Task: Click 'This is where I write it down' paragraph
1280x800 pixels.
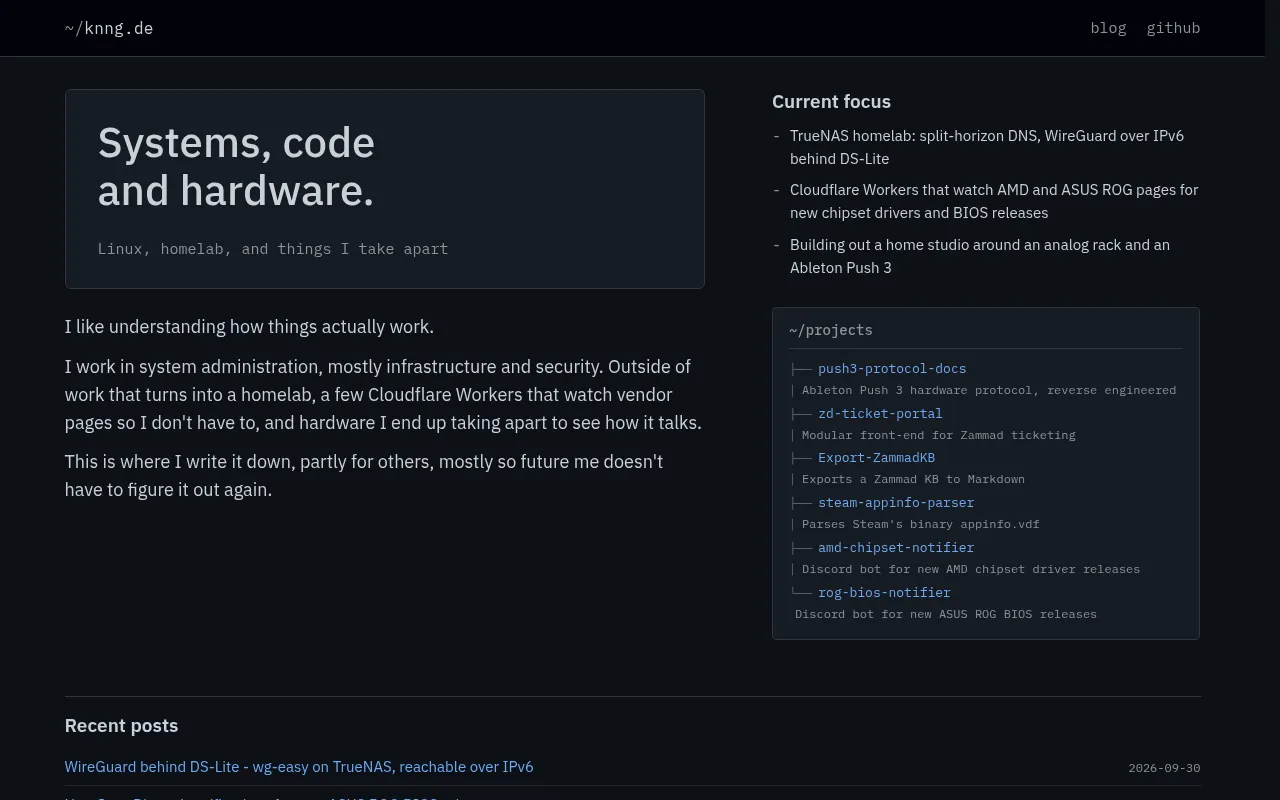Action: point(364,476)
